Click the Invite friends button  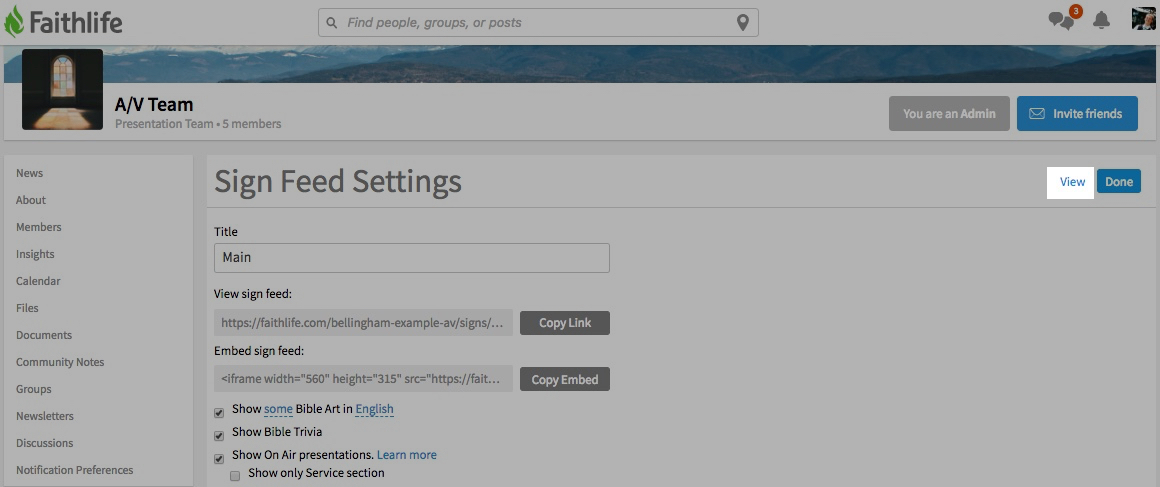coord(1077,113)
